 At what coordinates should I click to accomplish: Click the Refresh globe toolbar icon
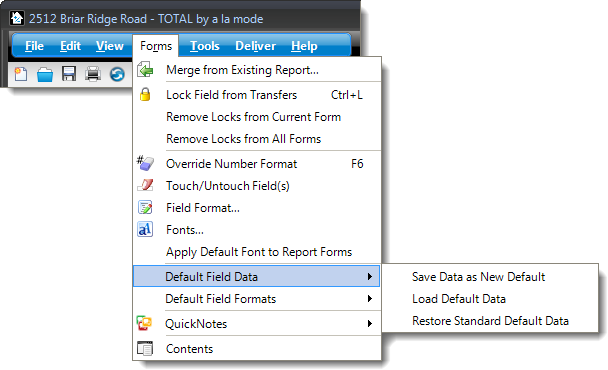click(117, 74)
